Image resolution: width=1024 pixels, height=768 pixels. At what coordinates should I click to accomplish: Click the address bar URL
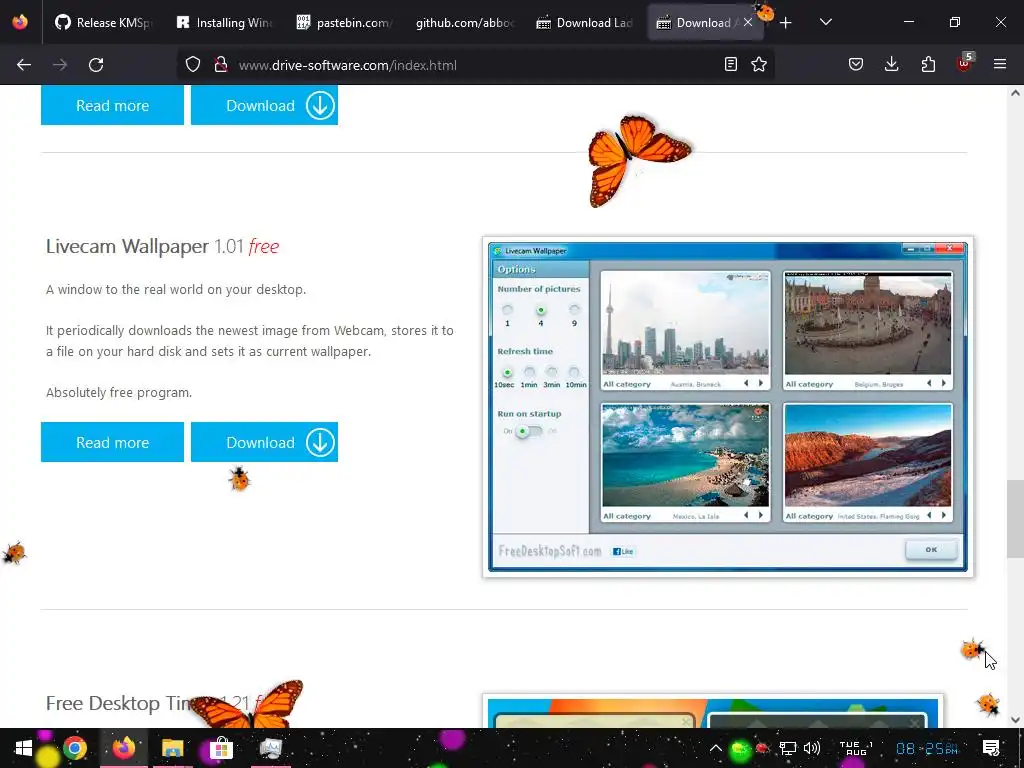pyautogui.click(x=347, y=65)
